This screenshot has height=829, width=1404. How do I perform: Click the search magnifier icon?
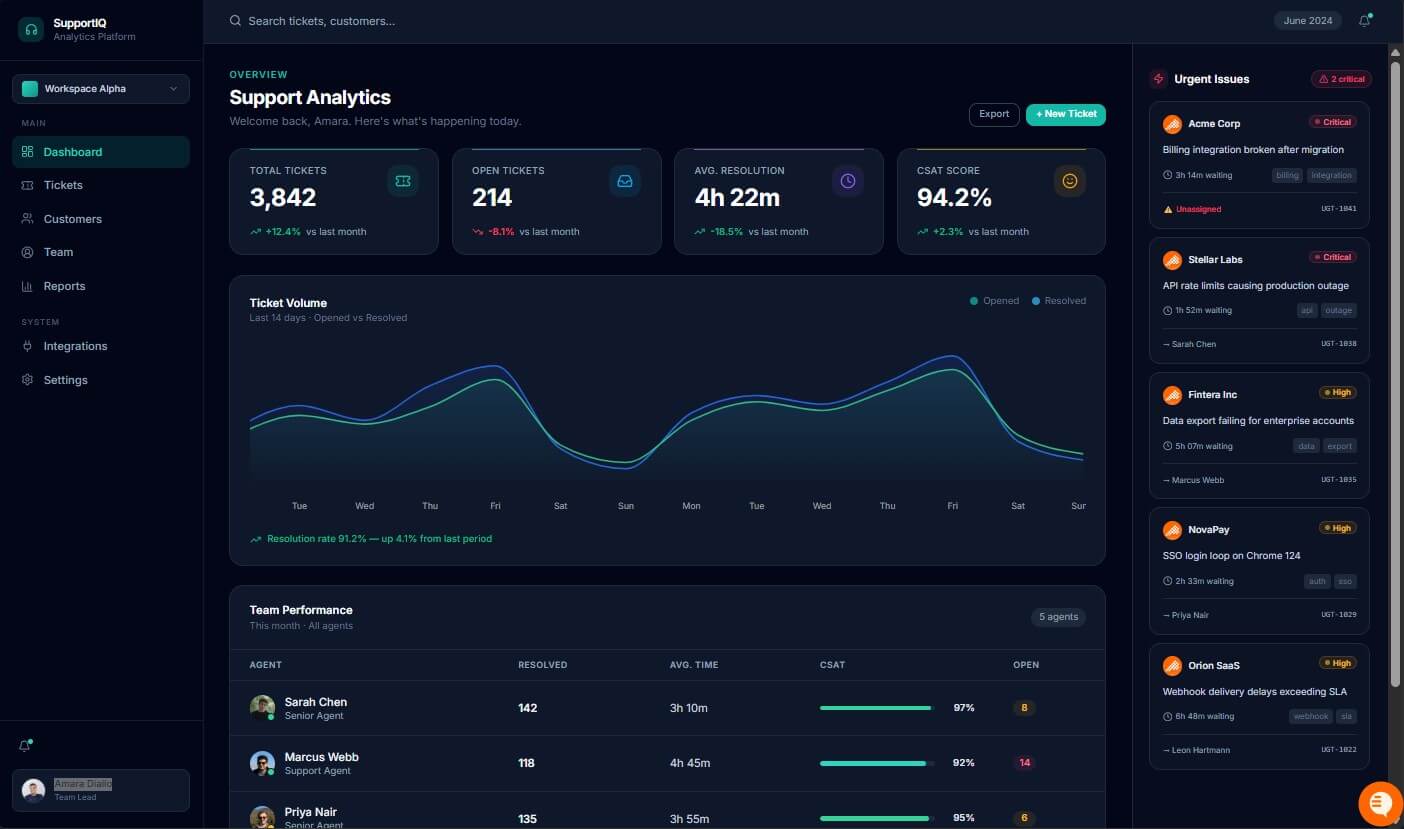tap(235, 21)
